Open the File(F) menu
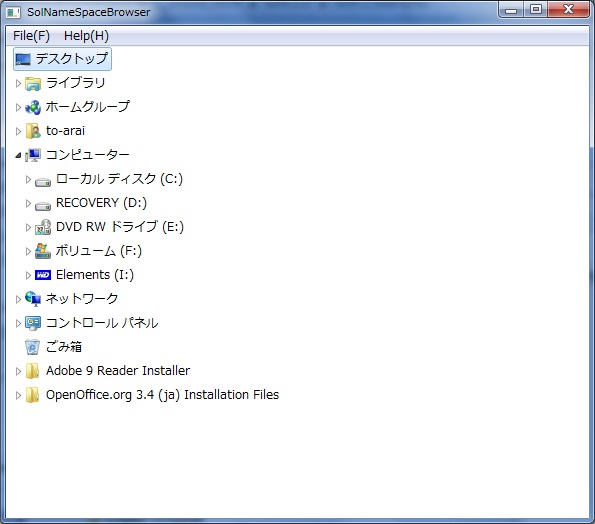The width and height of the screenshot is (595, 524). (x=31, y=36)
